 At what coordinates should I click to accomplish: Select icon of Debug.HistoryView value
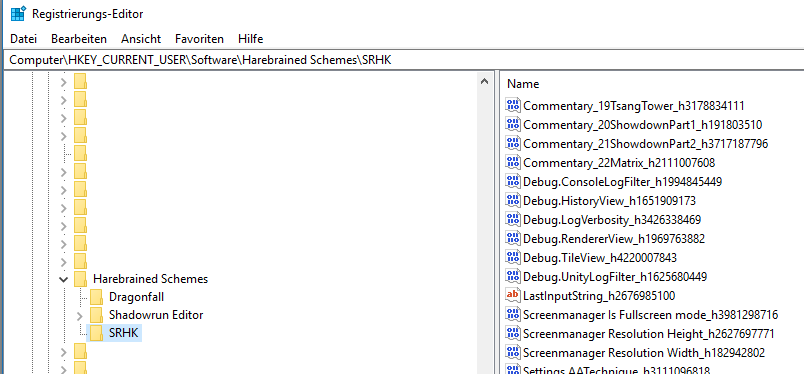tap(513, 201)
